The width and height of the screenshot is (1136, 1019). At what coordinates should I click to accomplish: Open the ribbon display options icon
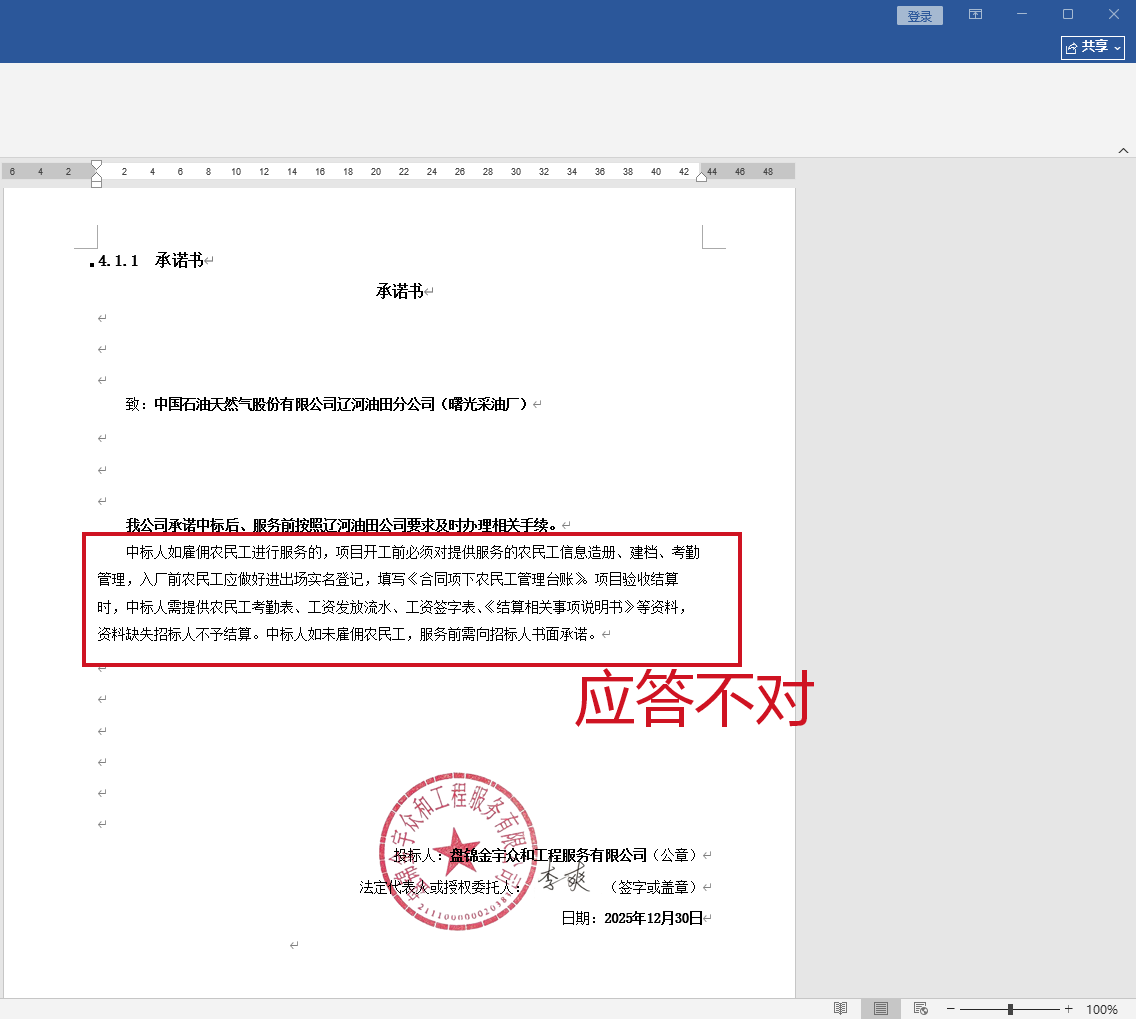975,14
